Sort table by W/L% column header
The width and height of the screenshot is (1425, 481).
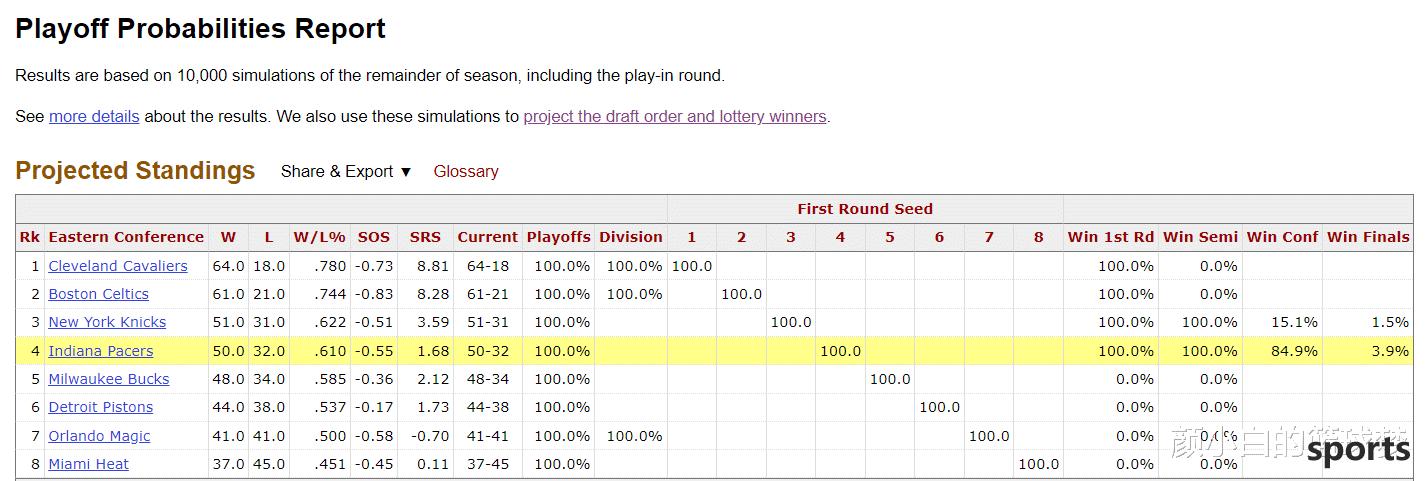(319, 237)
